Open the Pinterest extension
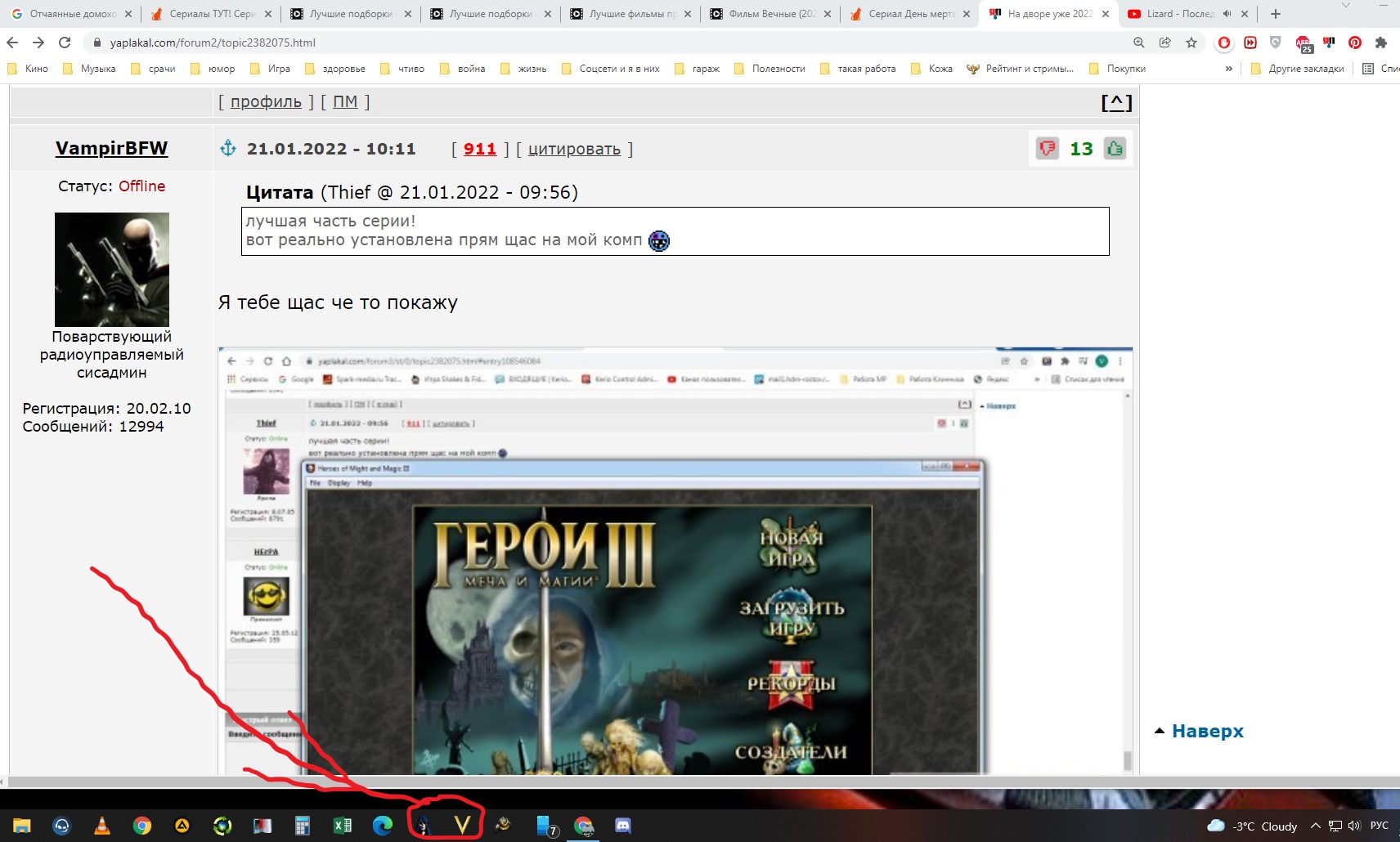This screenshot has width=1400, height=842. [x=1355, y=43]
